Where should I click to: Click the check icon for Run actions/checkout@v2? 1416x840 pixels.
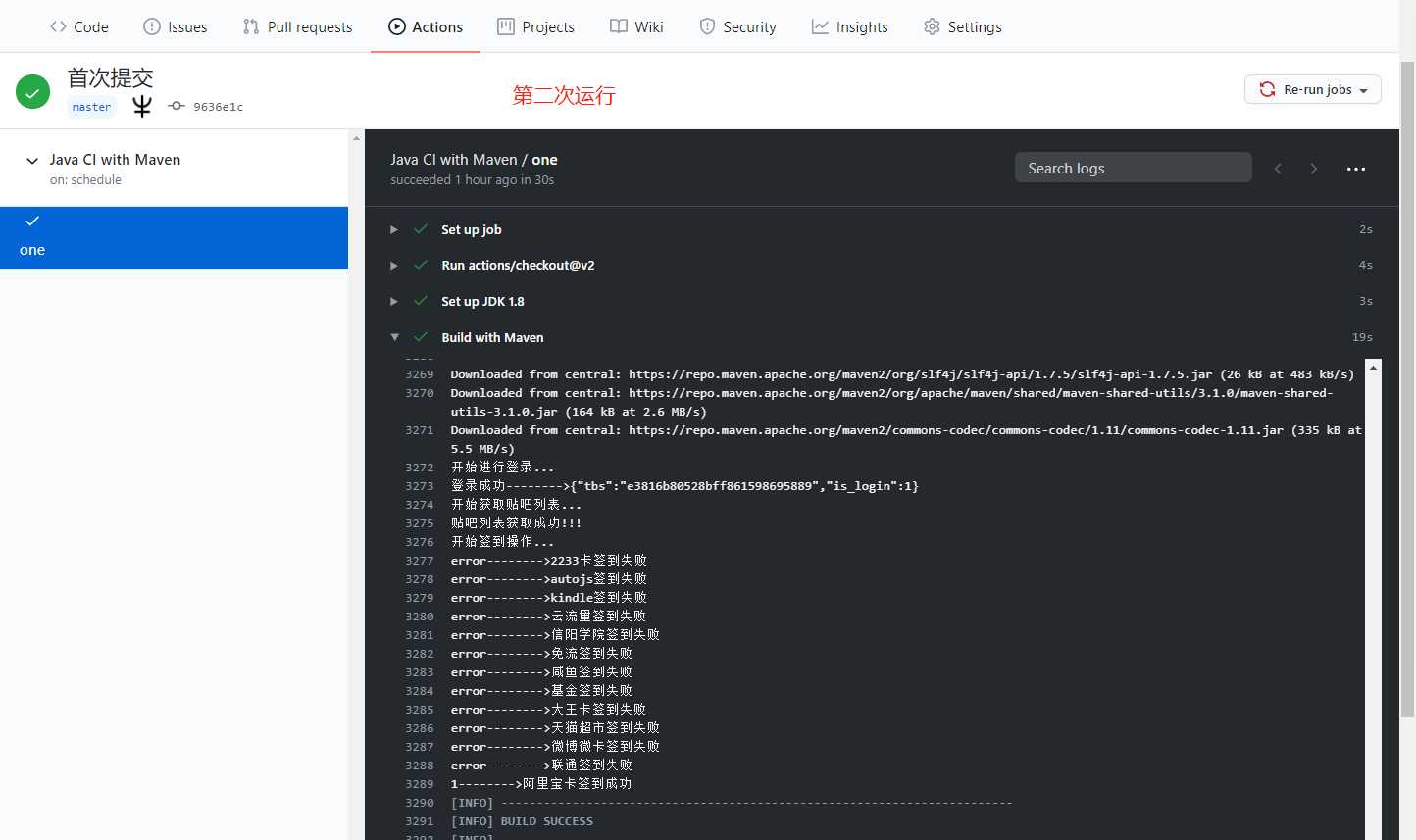coord(421,265)
